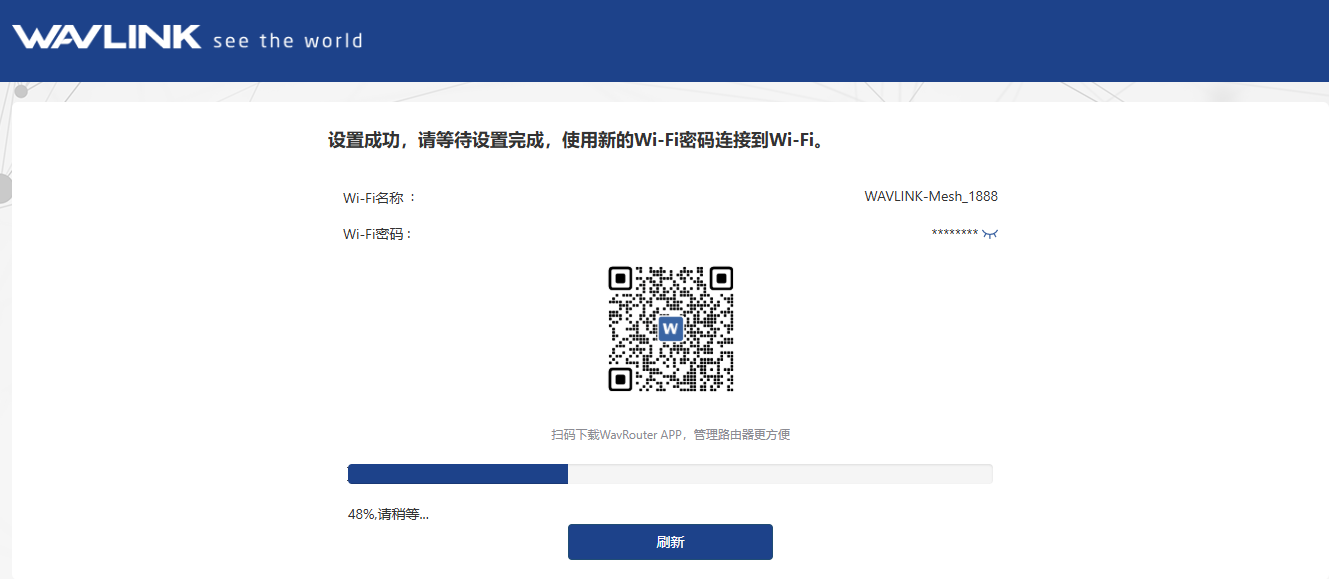Click the 扫码下载WavRouter APP caption

tap(670, 435)
